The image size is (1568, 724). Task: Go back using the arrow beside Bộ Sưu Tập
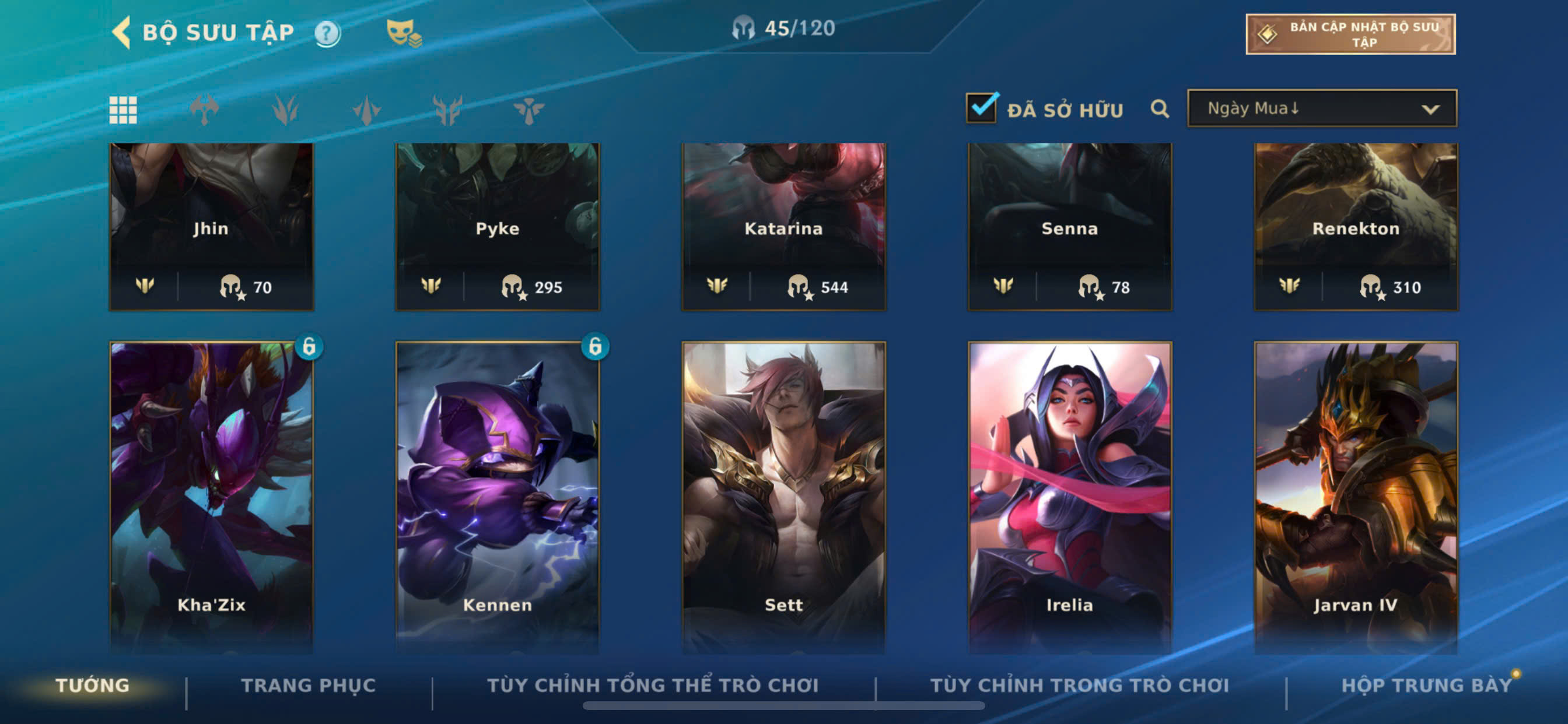(122, 32)
